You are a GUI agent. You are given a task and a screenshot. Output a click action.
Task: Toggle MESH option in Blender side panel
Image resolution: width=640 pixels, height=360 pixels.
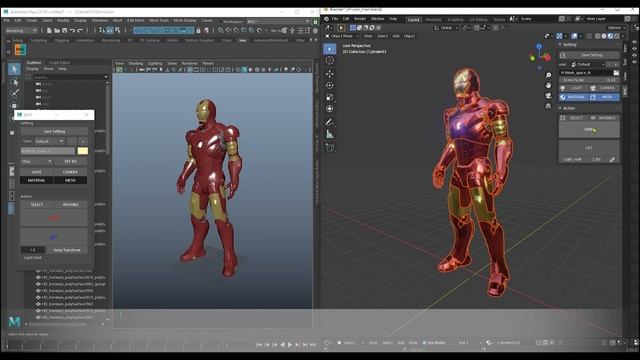click(x=604, y=97)
